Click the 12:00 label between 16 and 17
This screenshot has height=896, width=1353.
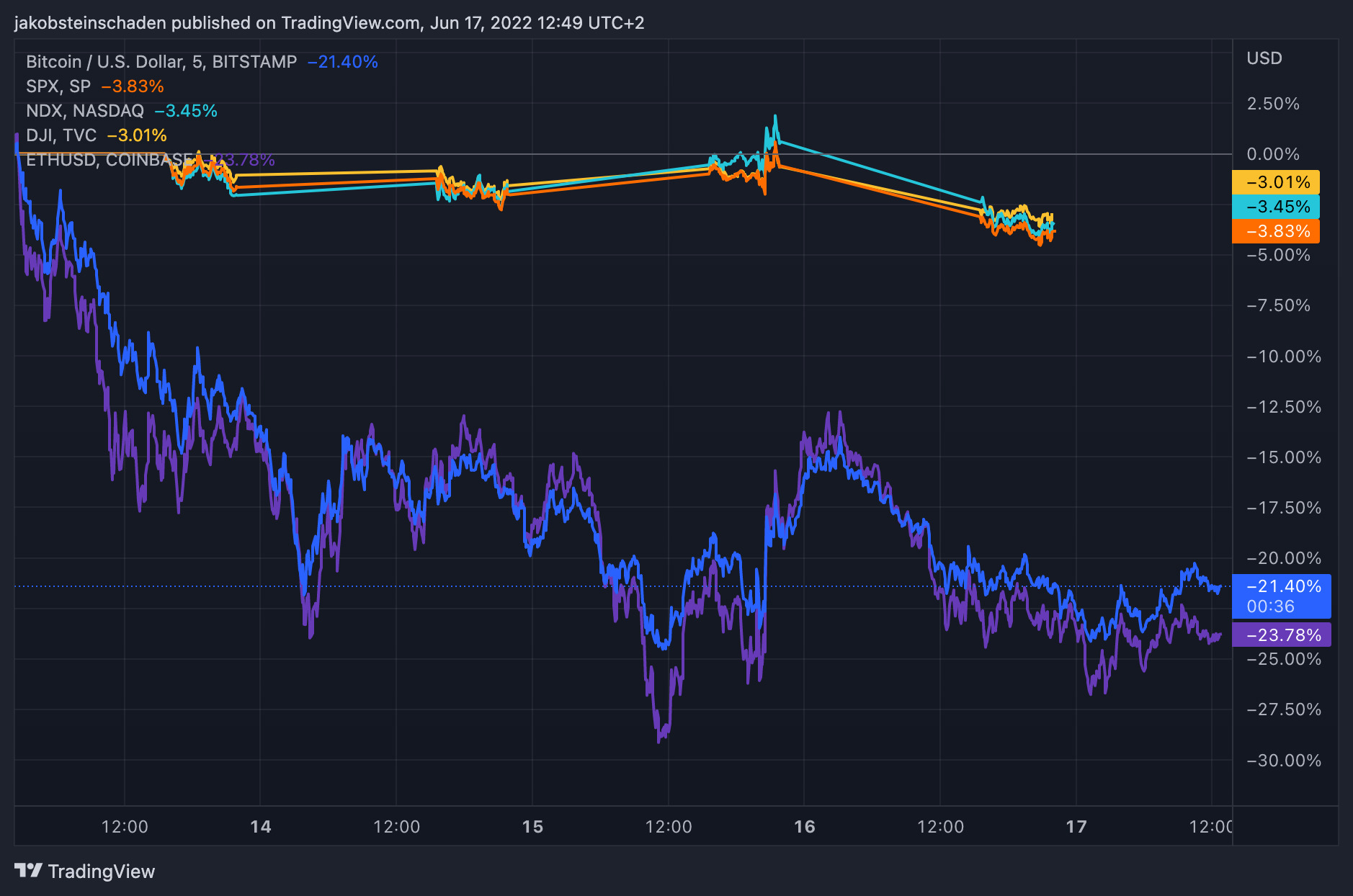point(941,827)
